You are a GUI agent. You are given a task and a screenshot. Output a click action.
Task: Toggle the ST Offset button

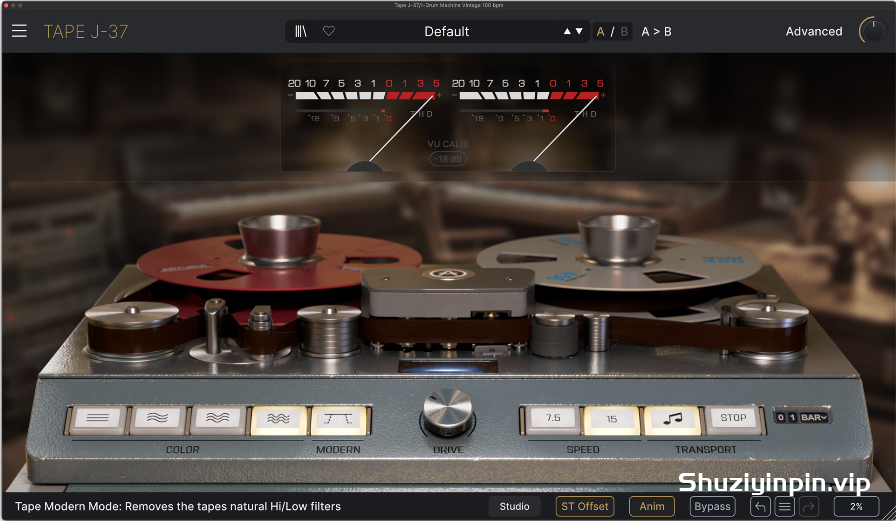585,506
